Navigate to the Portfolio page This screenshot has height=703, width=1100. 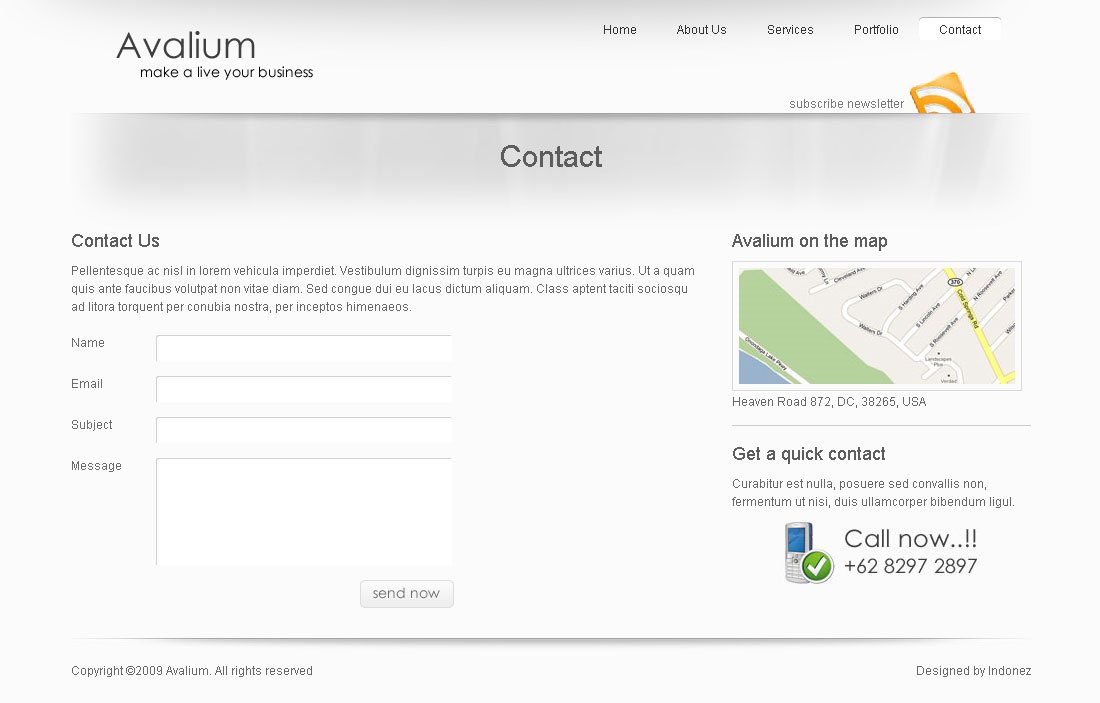876,30
